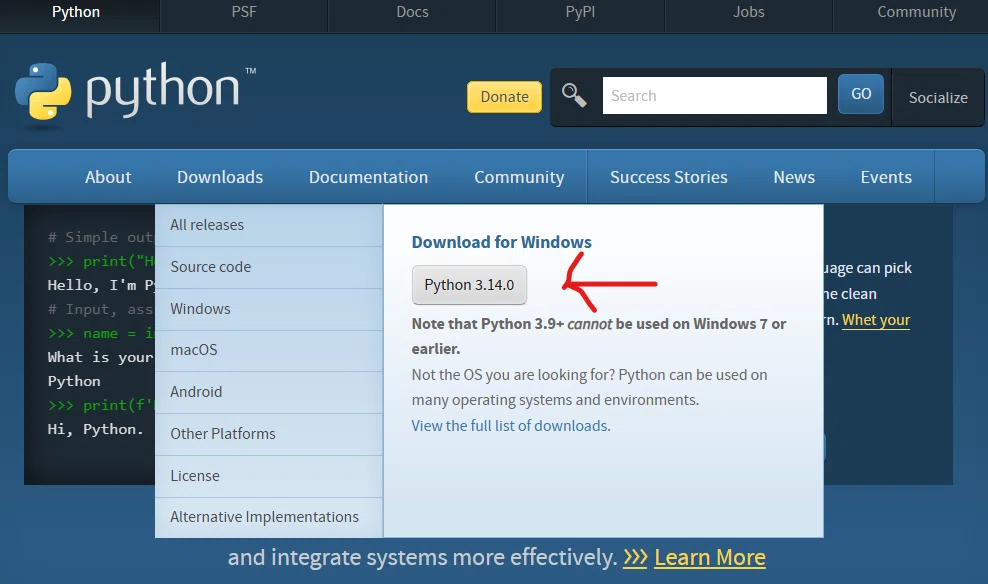Open the top bar Community tab

tap(916, 13)
